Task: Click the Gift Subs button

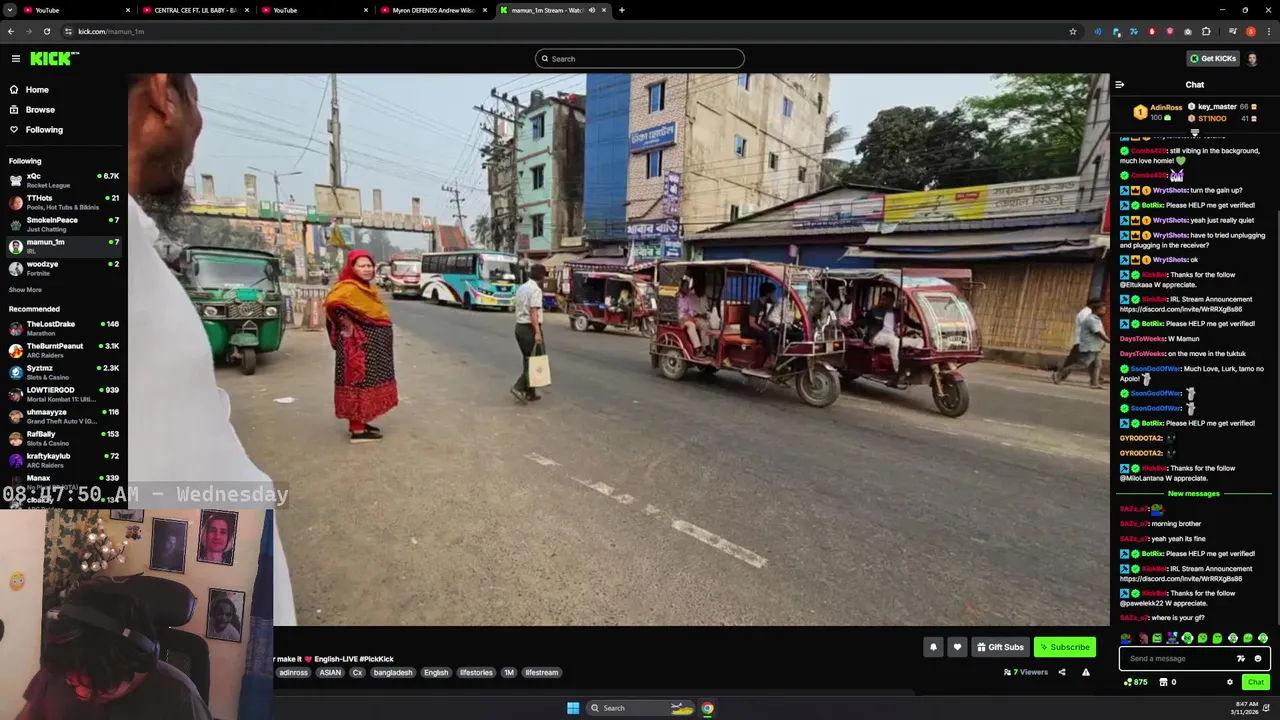Action: click(x=1000, y=647)
